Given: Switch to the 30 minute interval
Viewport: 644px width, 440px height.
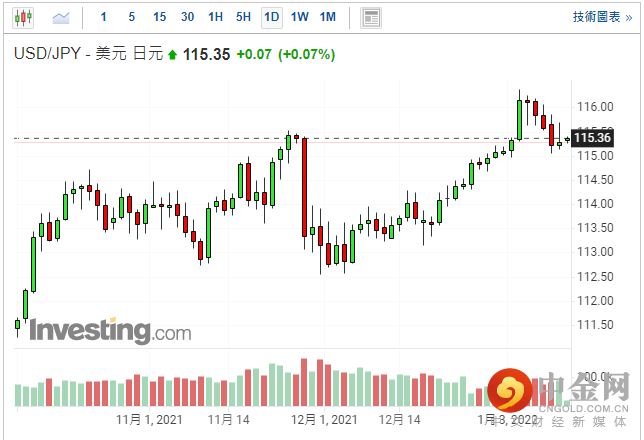Looking at the screenshot, I should click(x=188, y=18).
